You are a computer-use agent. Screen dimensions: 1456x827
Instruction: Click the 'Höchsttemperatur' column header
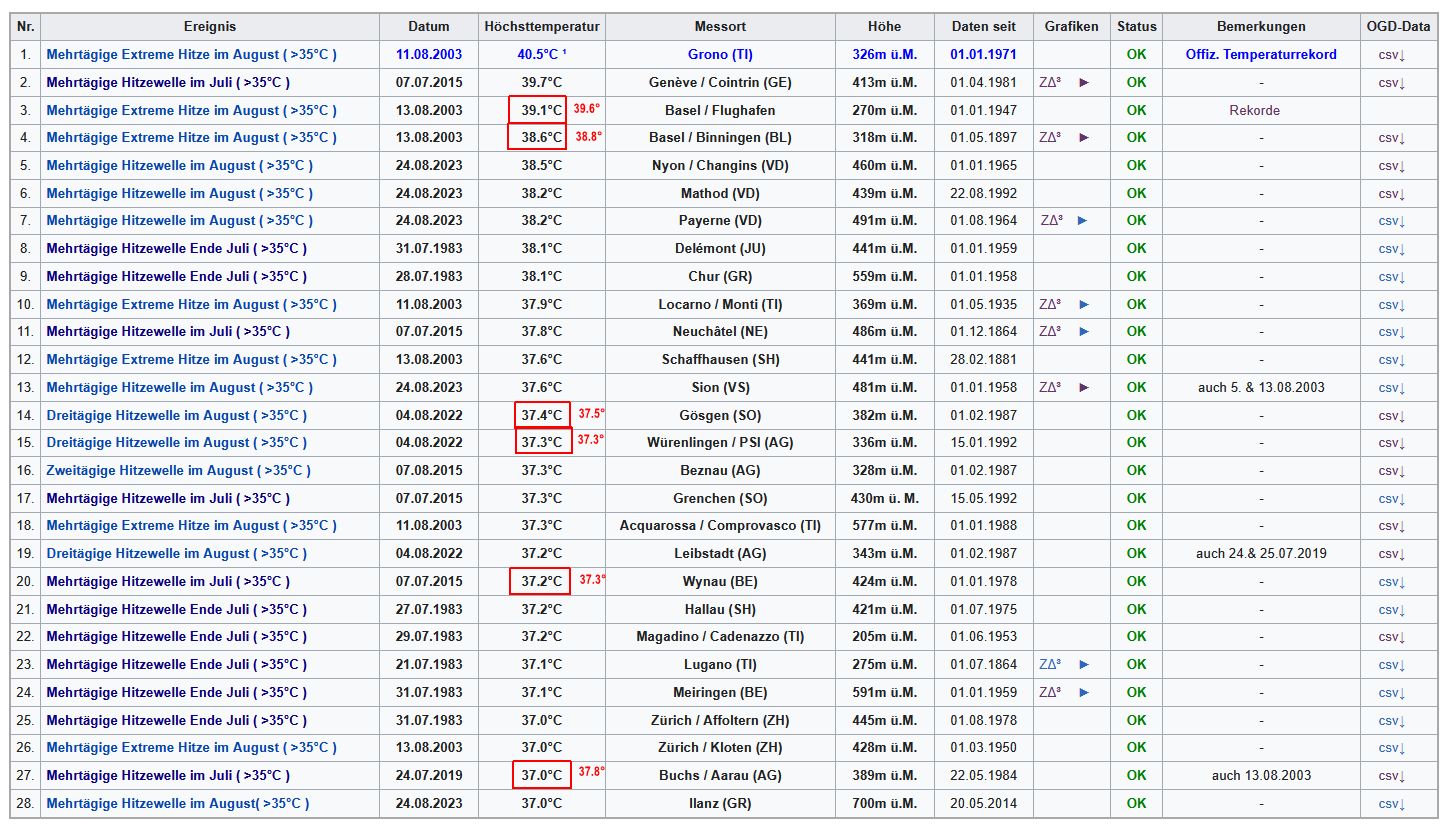point(541,26)
